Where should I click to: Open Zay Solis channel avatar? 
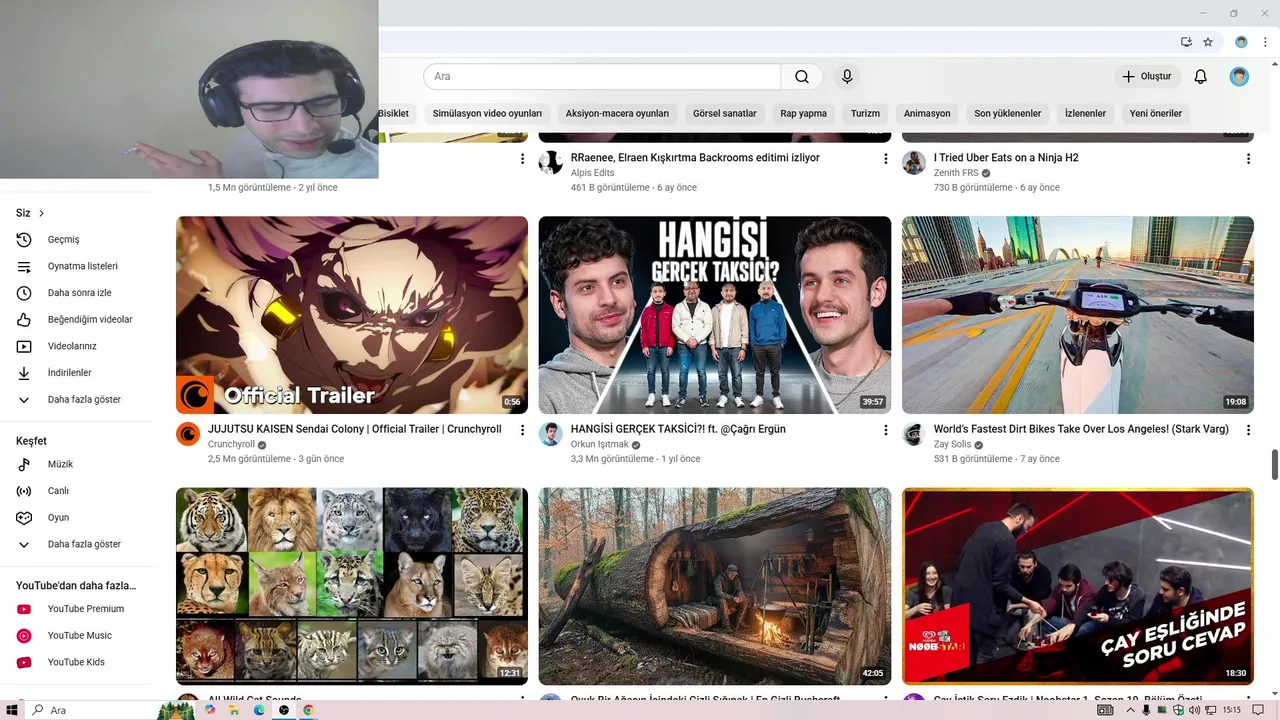coord(914,434)
